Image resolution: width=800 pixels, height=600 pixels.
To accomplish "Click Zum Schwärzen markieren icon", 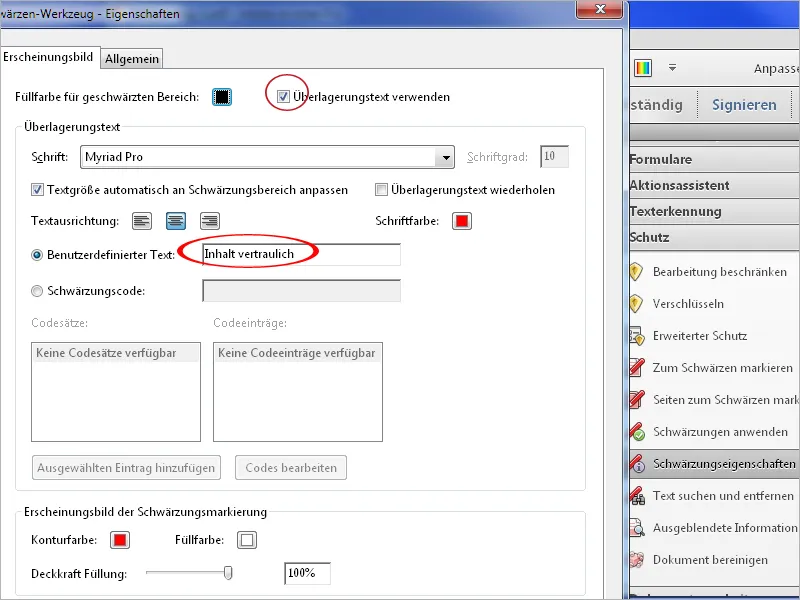I will (637, 367).
